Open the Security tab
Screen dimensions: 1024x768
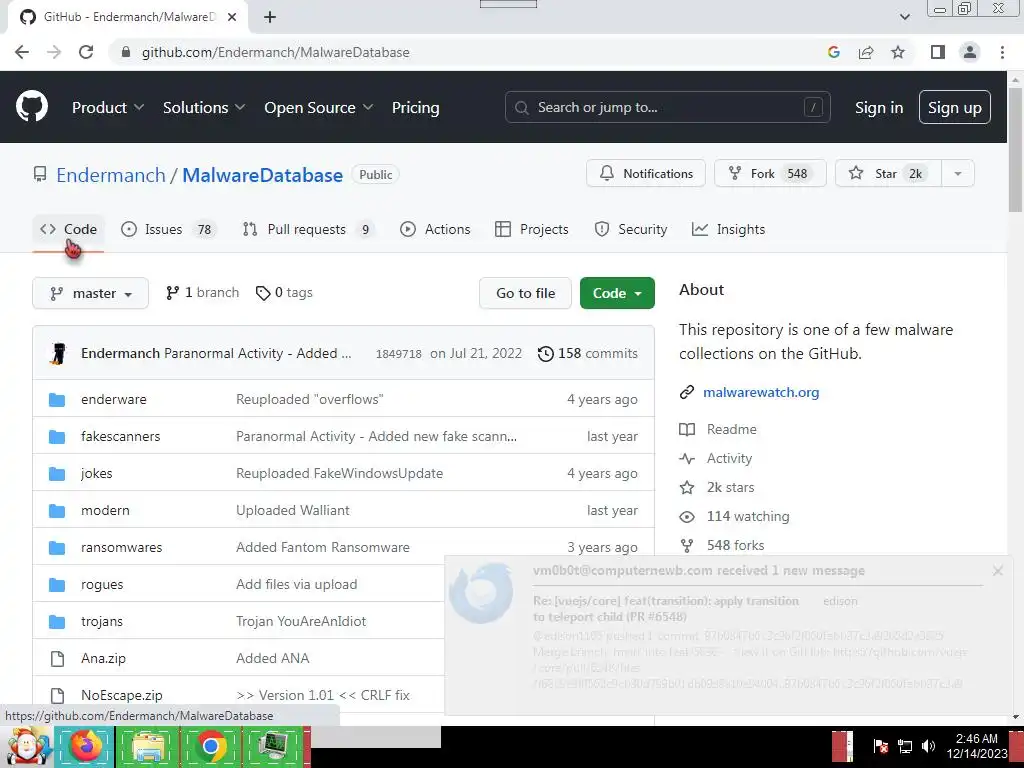[x=631, y=229]
